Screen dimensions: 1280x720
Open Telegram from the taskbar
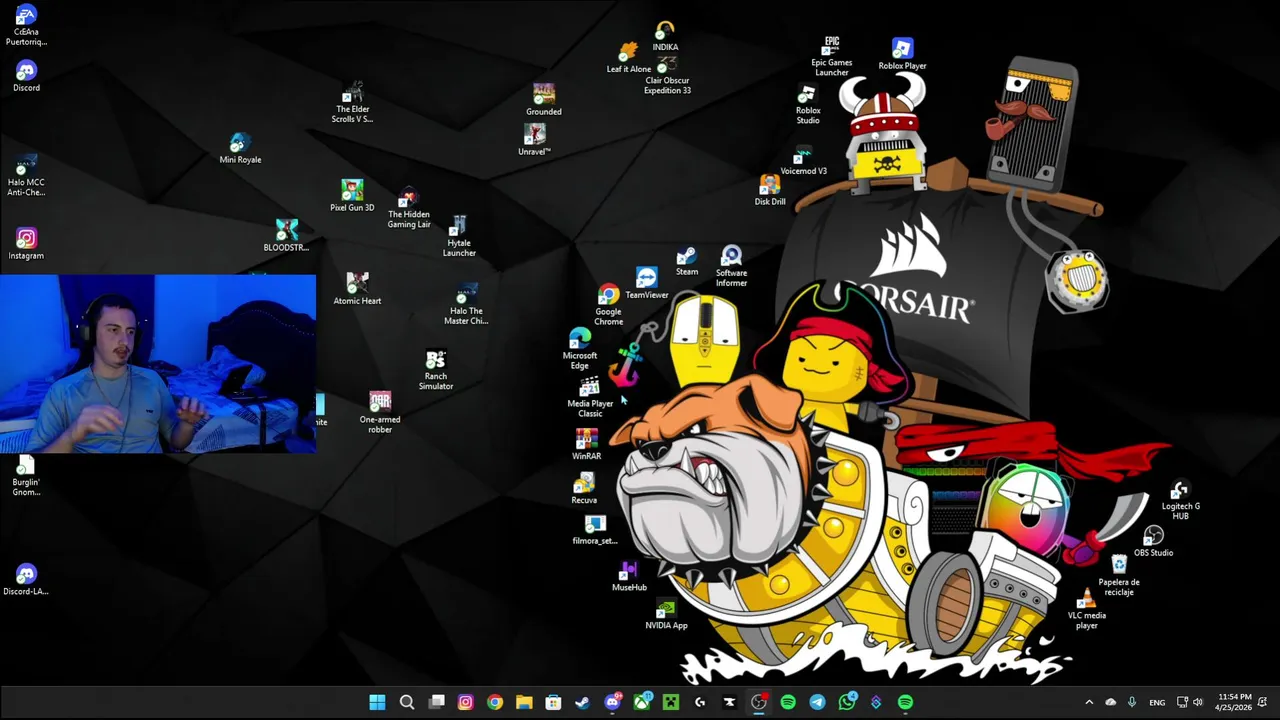click(x=817, y=702)
